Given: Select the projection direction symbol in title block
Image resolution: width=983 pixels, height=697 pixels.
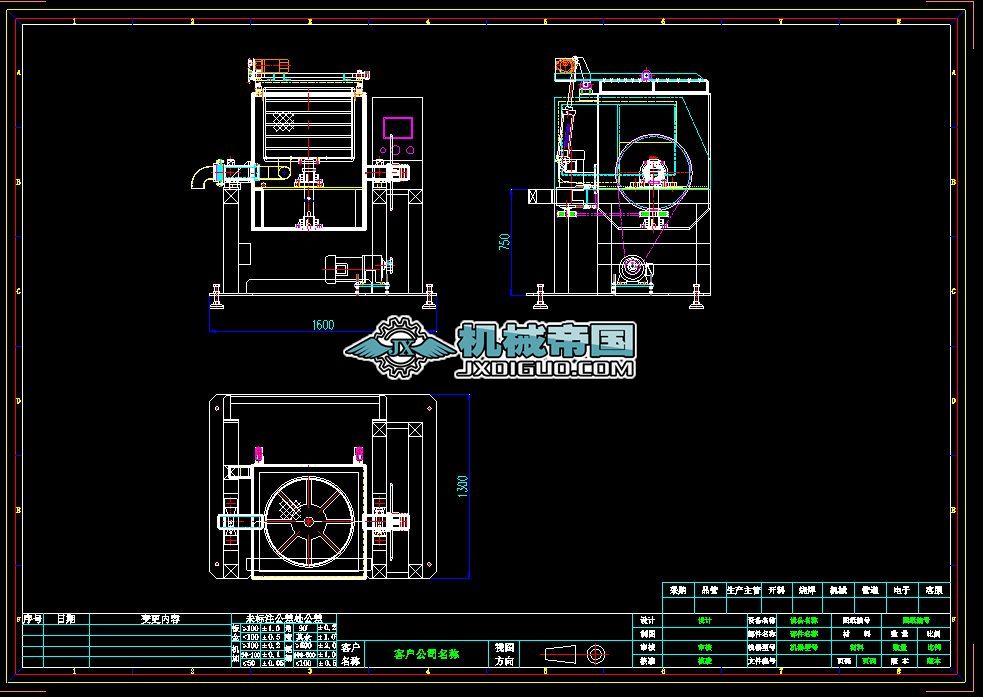Looking at the screenshot, I should click(574, 654).
